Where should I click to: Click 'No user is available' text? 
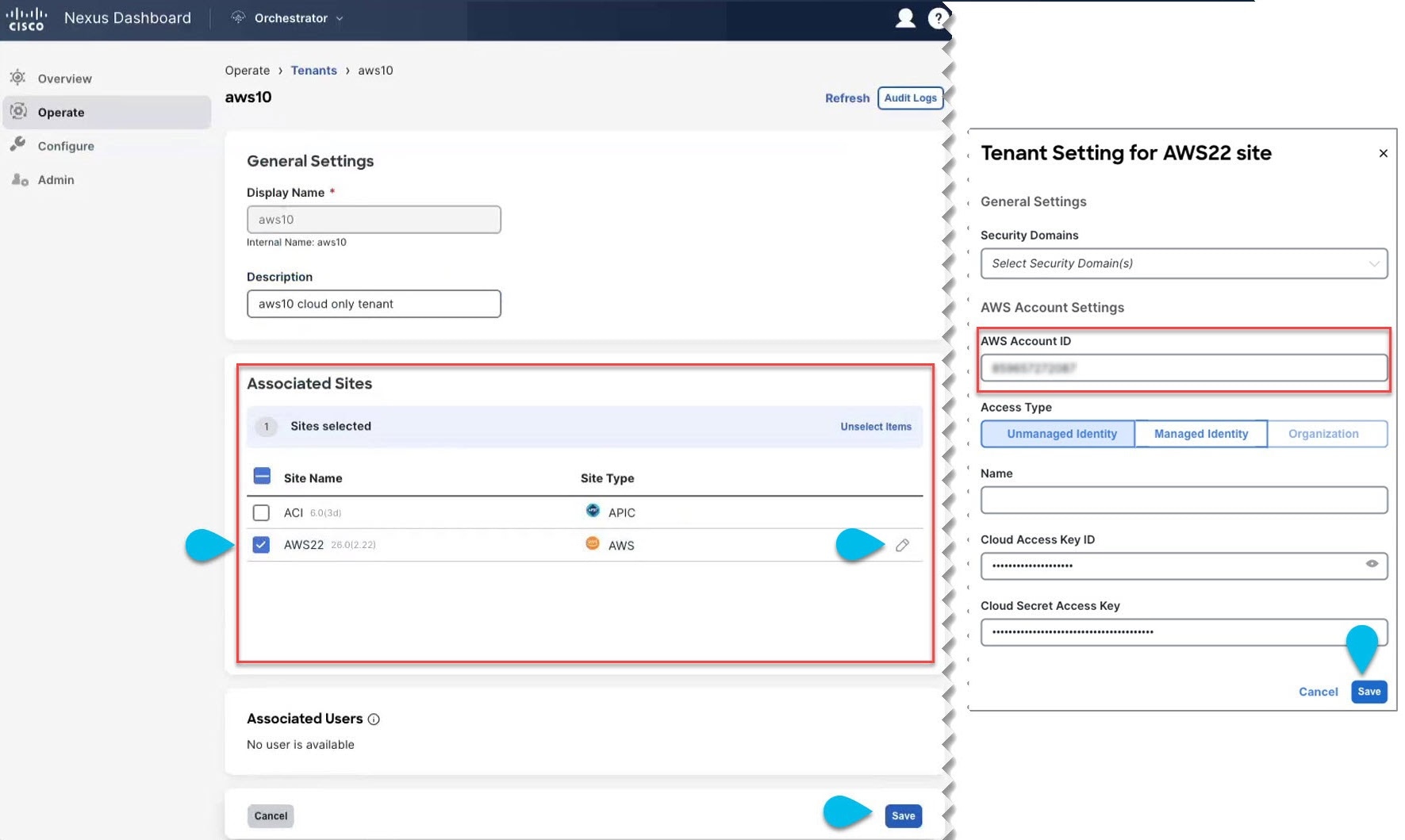(x=301, y=745)
